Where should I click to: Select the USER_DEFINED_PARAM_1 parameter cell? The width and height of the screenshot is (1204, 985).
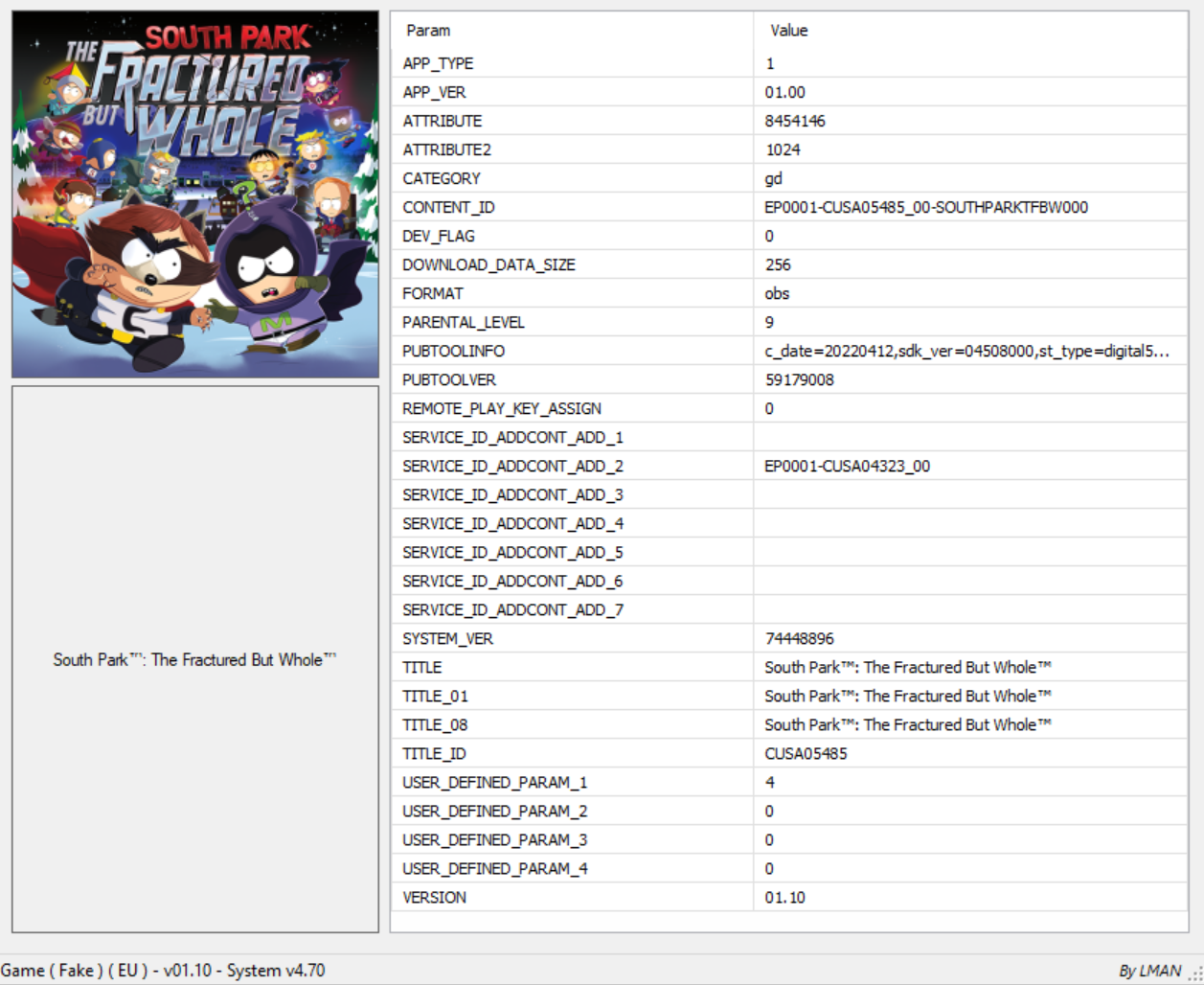click(x=572, y=782)
